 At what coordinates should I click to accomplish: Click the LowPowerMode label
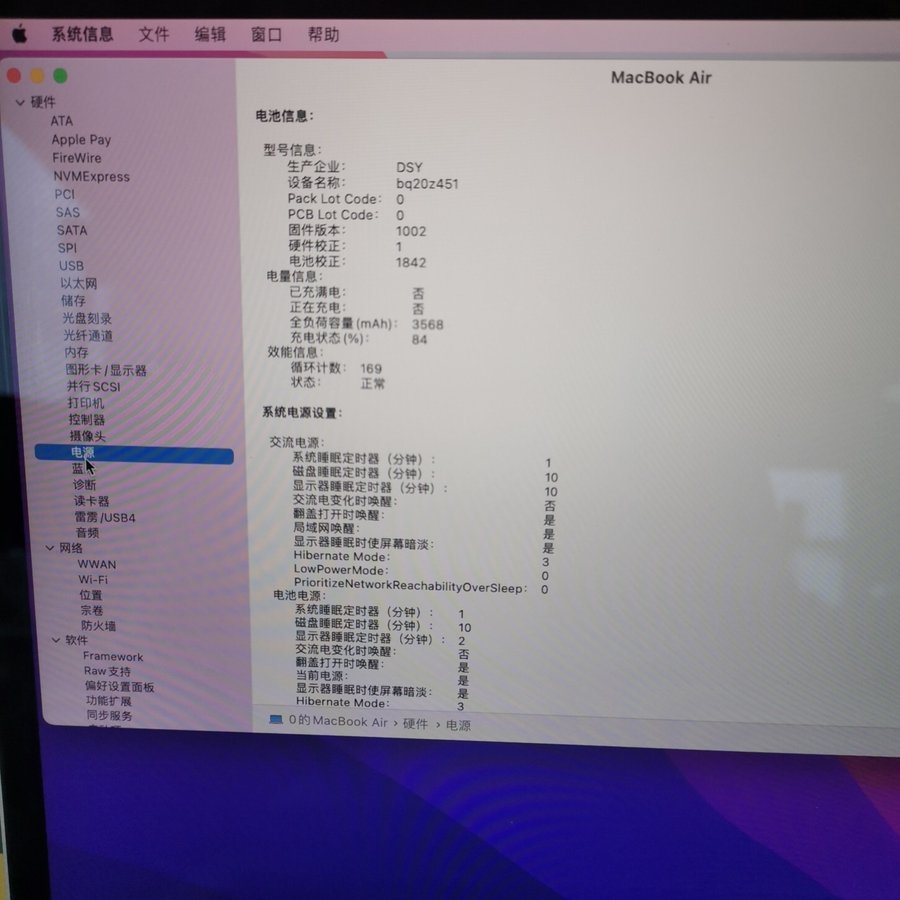[341, 570]
